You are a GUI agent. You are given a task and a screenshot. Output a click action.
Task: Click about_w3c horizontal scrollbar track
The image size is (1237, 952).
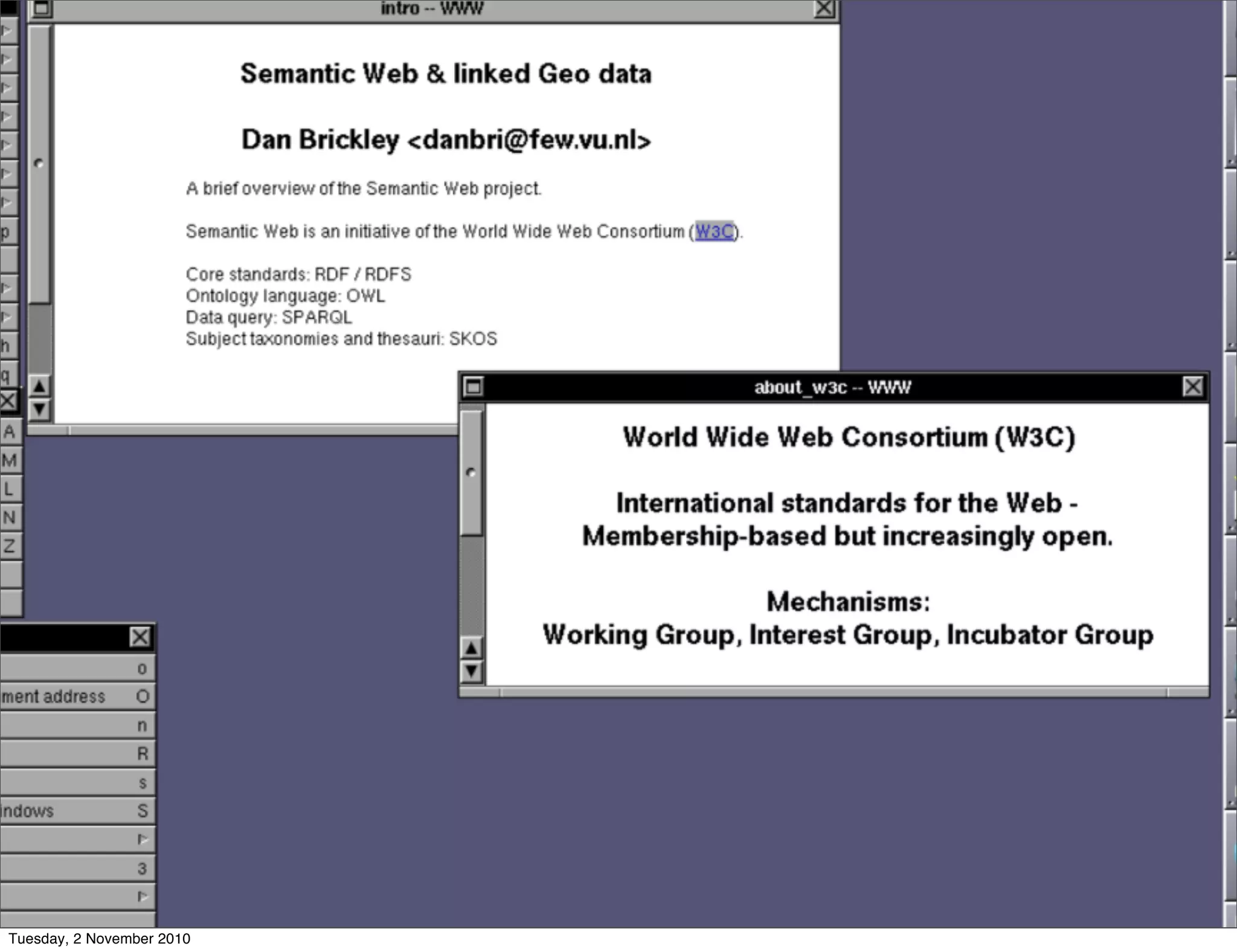pyautogui.click(x=834, y=692)
